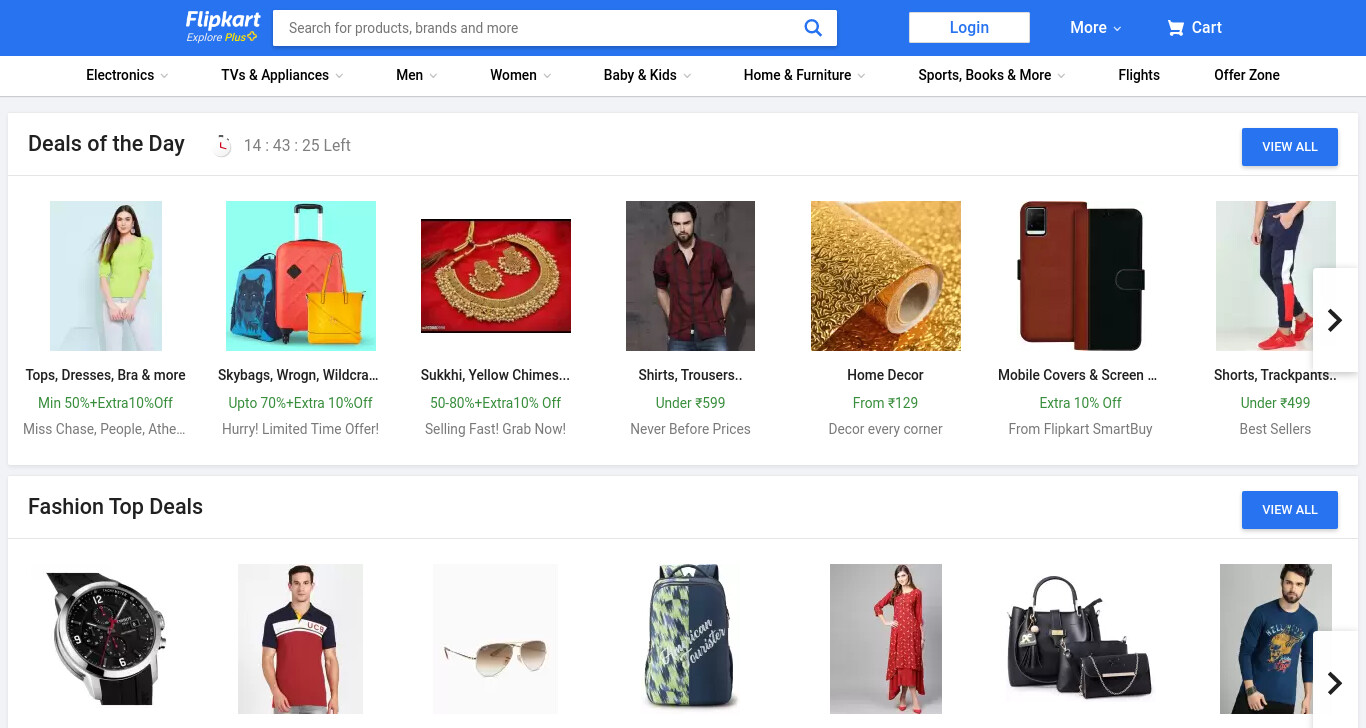Click the shopping cart icon
1366x728 pixels.
click(x=1175, y=28)
